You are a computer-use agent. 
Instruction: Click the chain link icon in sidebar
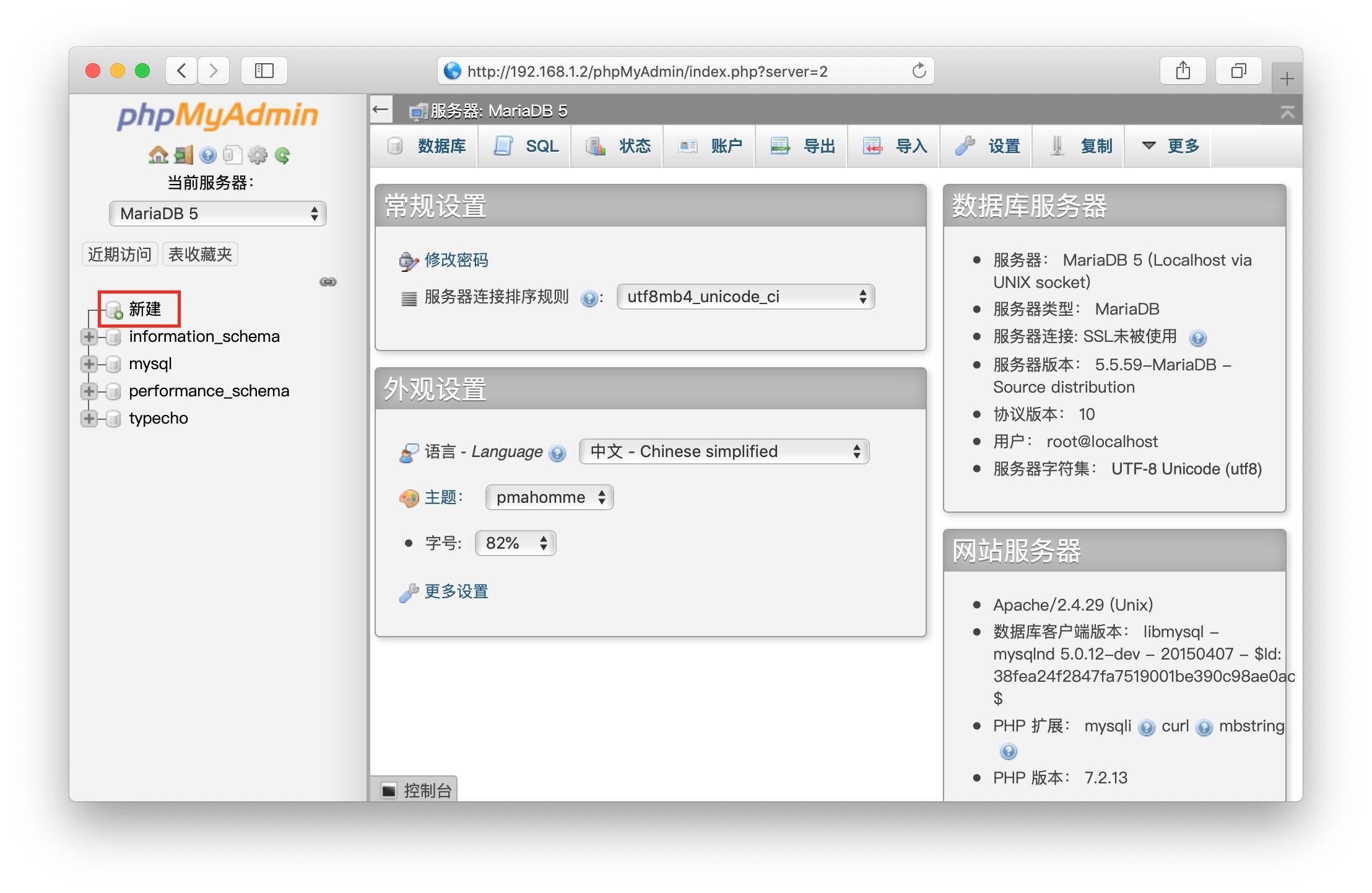[328, 282]
